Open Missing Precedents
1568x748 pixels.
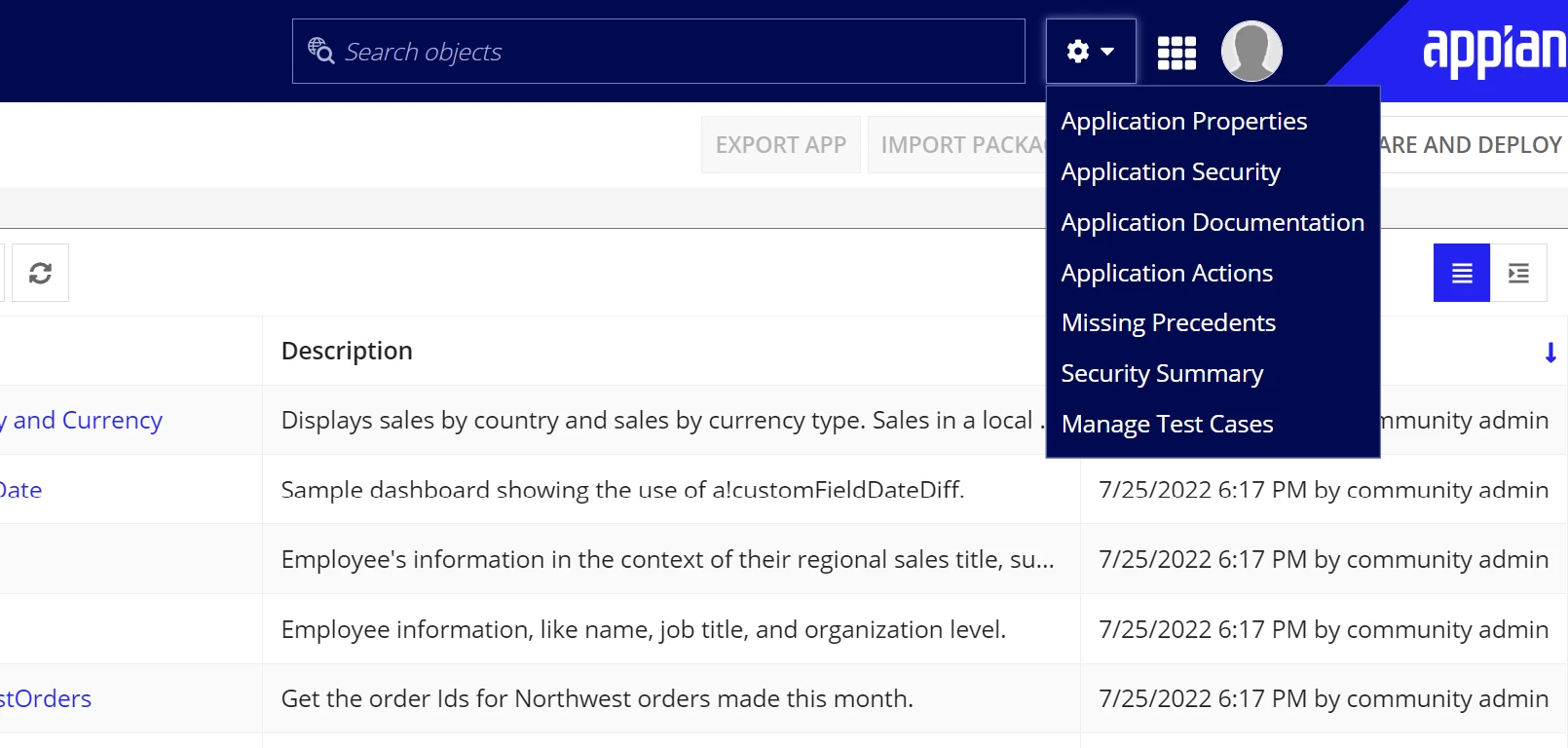coord(1169,322)
